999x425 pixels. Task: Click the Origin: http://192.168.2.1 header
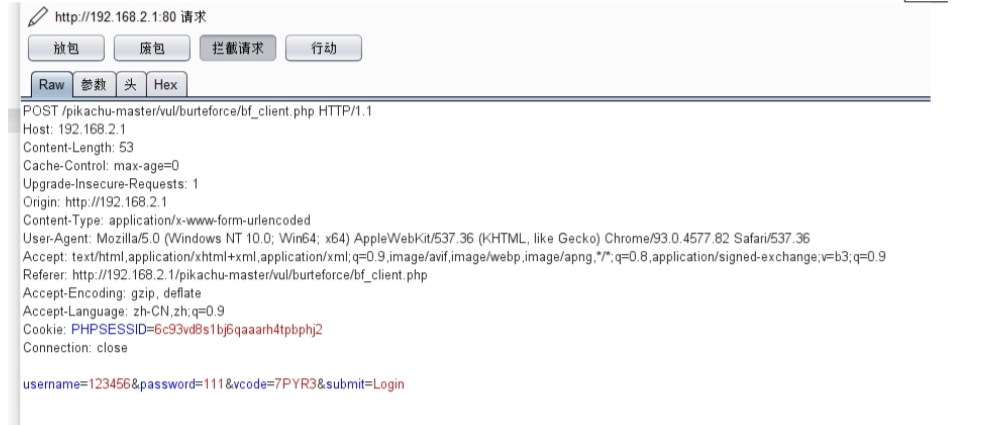pos(95,202)
